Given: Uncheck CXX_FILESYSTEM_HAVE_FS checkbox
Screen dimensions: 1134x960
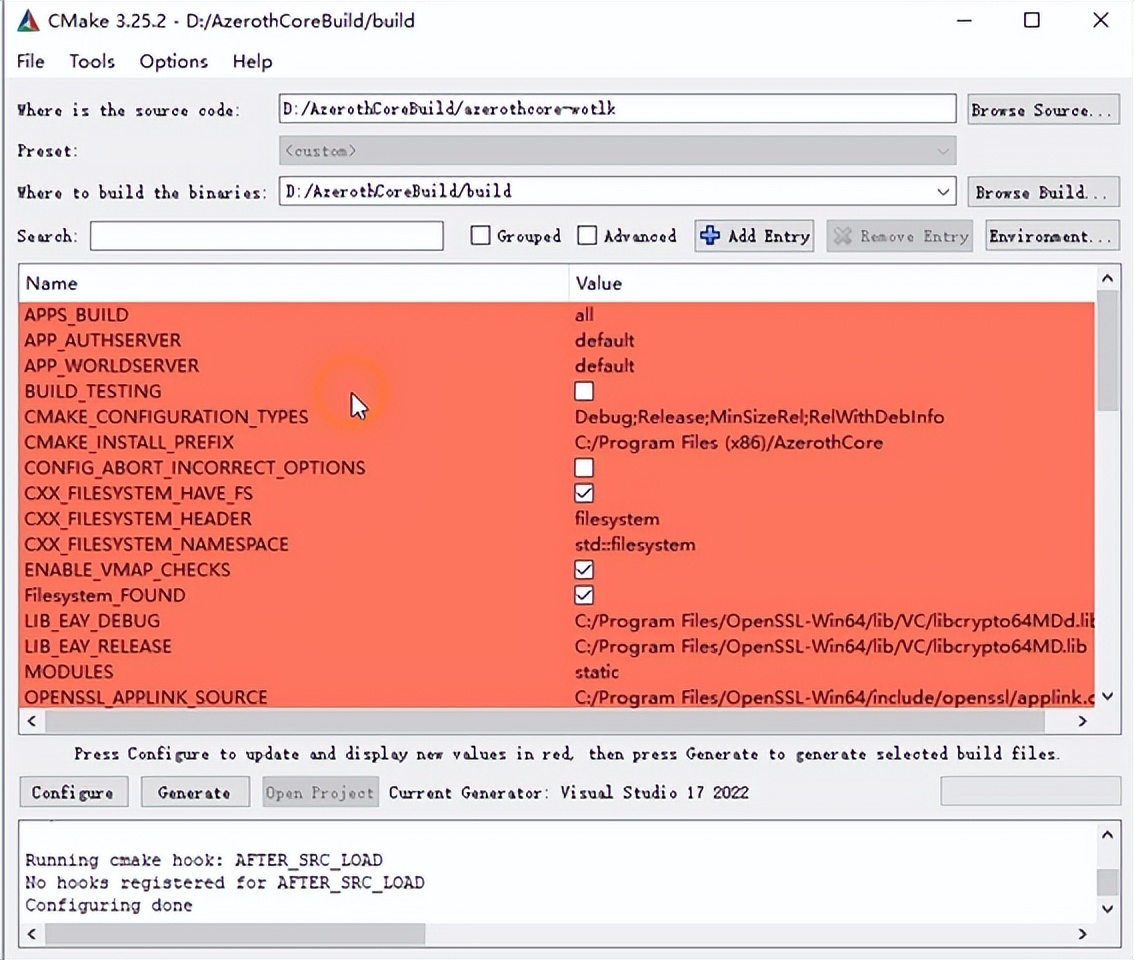Looking at the screenshot, I should [x=584, y=493].
